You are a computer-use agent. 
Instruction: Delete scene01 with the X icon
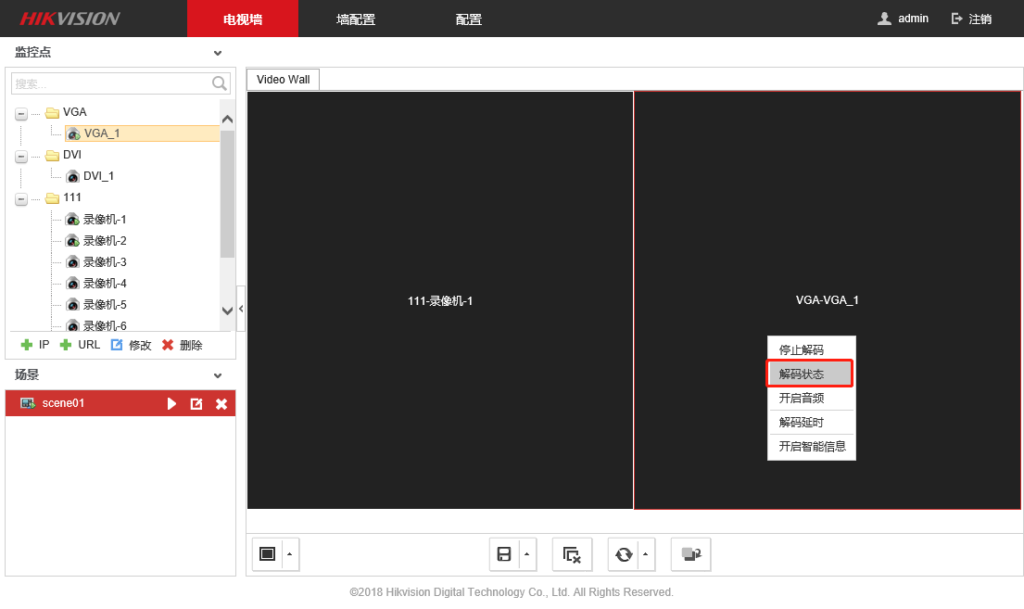pyautogui.click(x=222, y=404)
